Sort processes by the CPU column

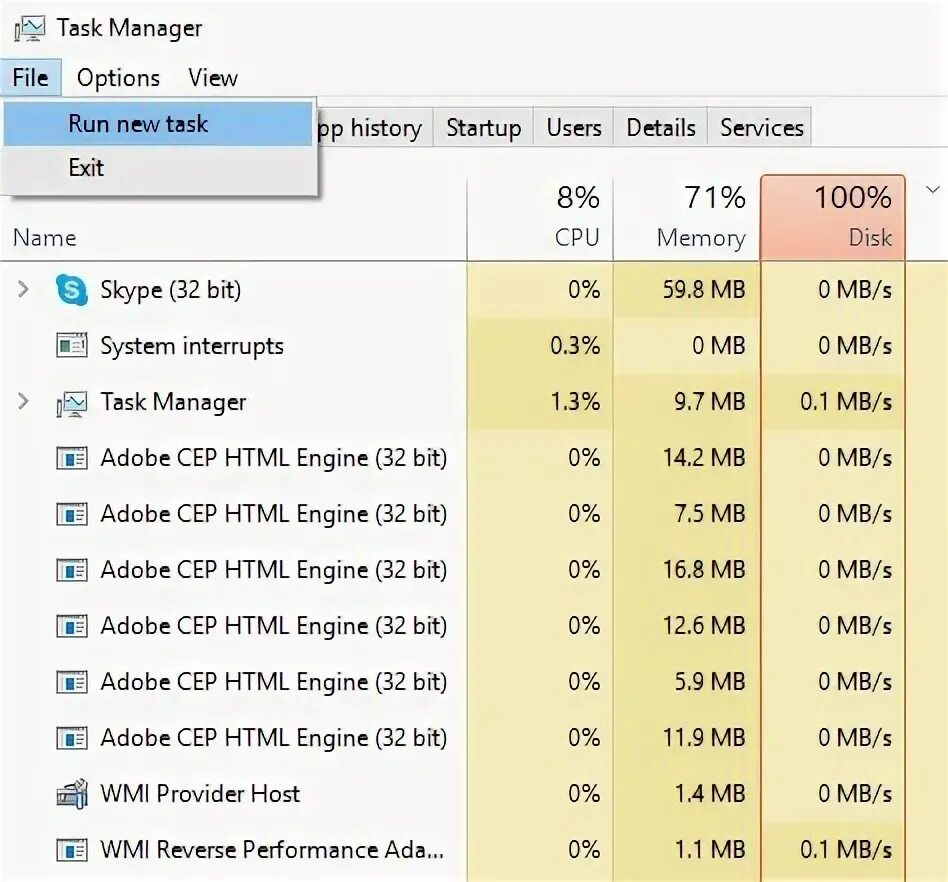541,218
